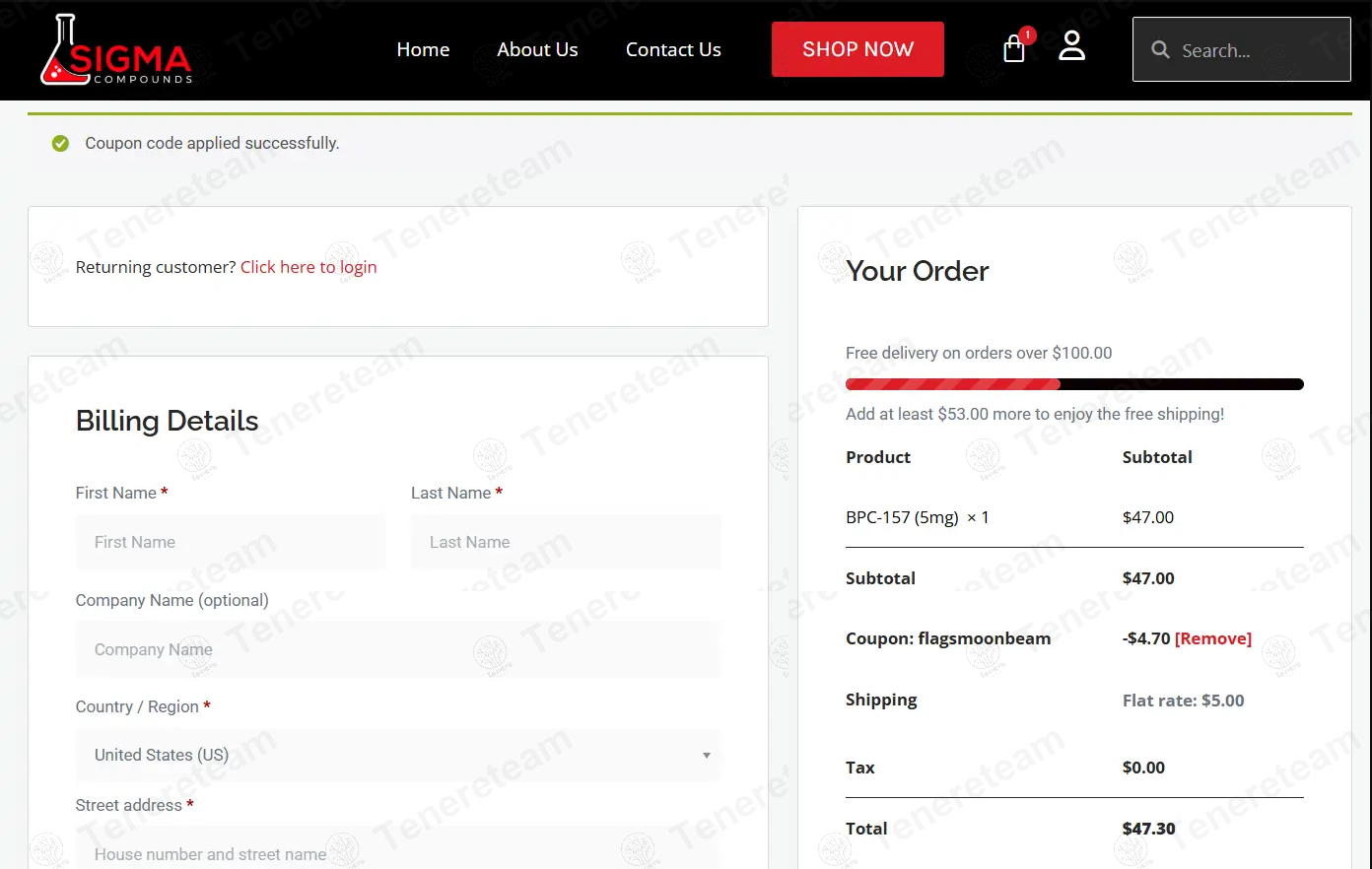Click the search magnifier icon

tap(1160, 49)
